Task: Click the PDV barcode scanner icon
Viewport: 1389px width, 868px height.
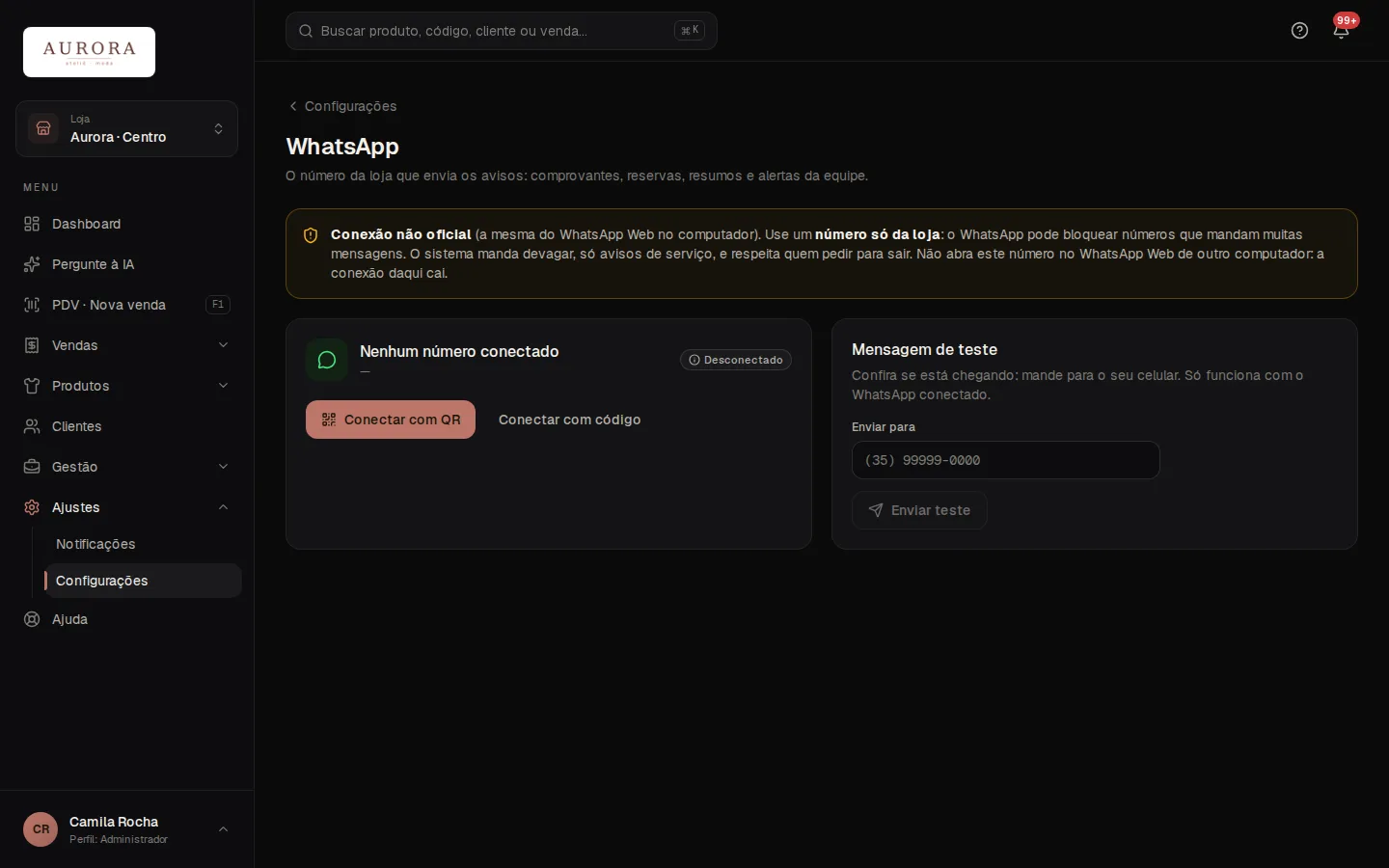Action: (32, 305)
